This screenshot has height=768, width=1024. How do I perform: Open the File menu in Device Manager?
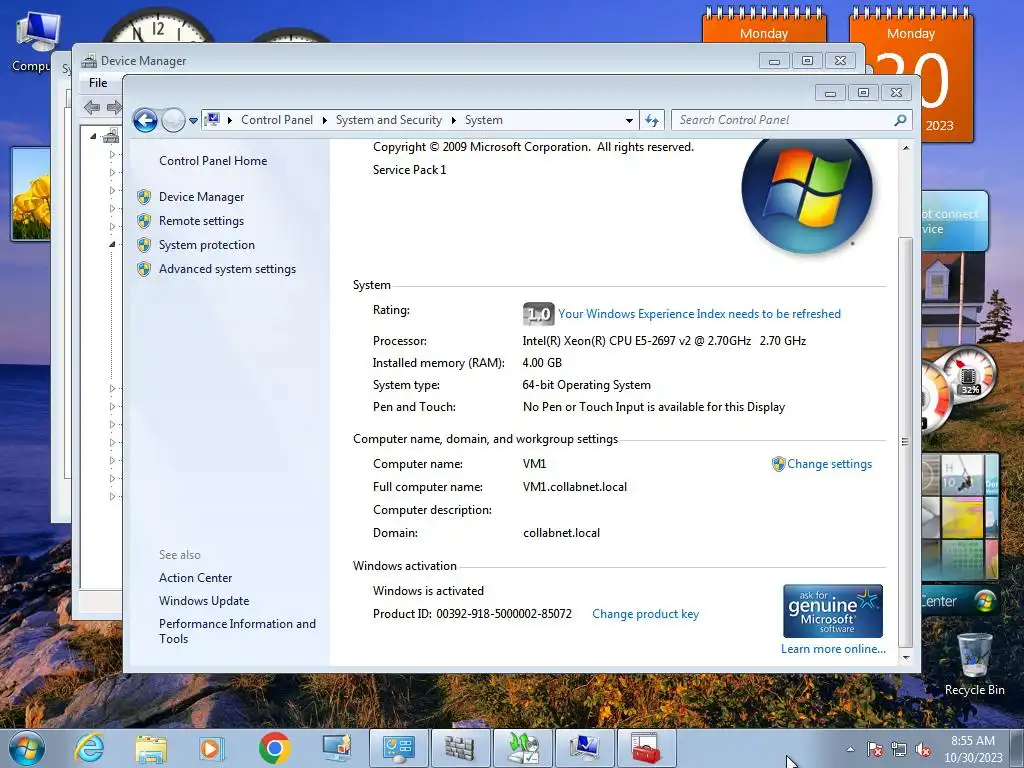point(98,83)
